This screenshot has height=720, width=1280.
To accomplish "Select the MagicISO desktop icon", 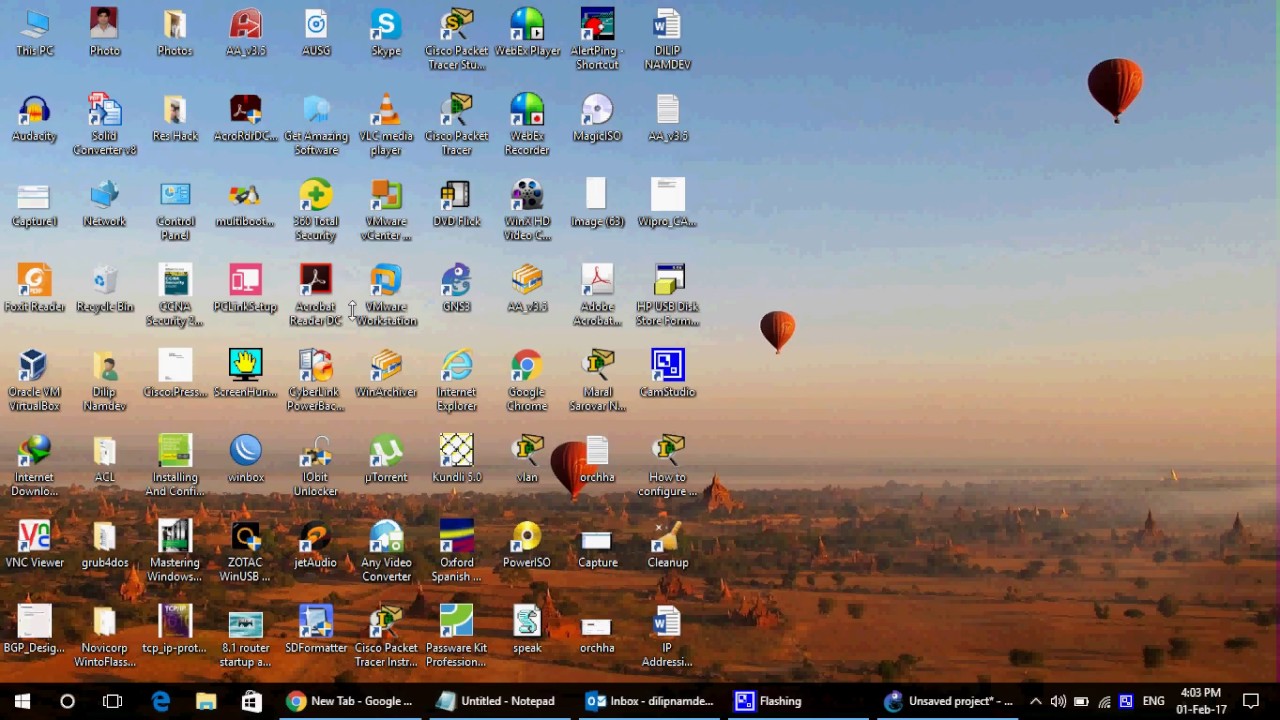I will click(x=597, y=118).
